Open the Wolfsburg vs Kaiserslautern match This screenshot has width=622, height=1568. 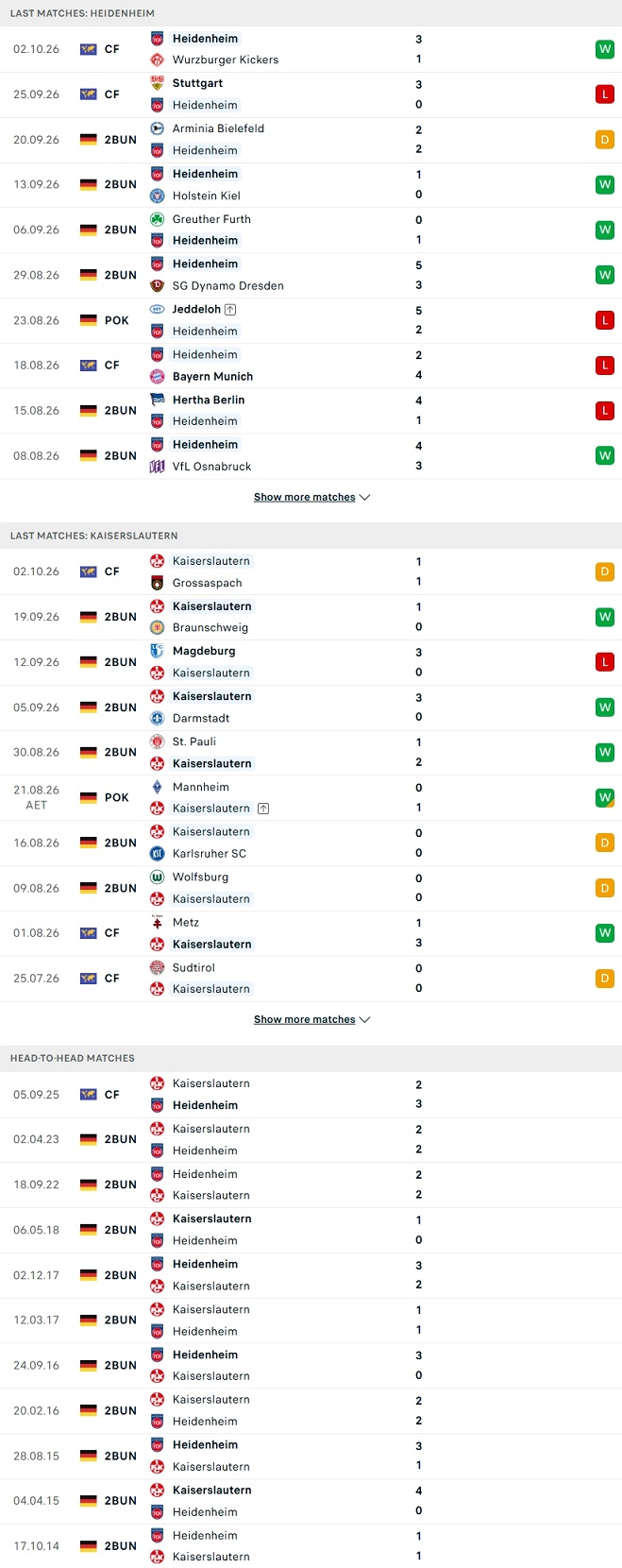(x=311, y=888)
